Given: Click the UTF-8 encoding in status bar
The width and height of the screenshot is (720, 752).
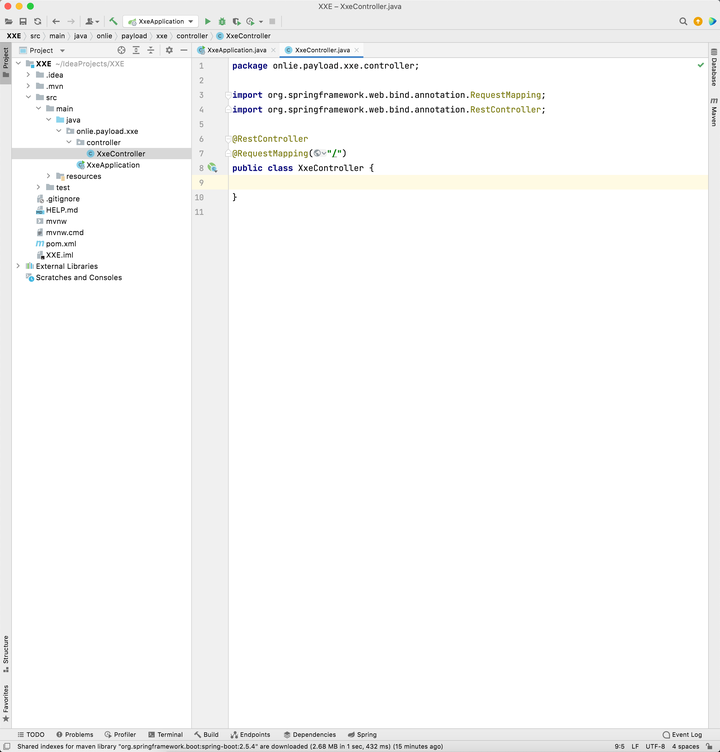Looking at the screenshot, I should [x=655, y=746].
